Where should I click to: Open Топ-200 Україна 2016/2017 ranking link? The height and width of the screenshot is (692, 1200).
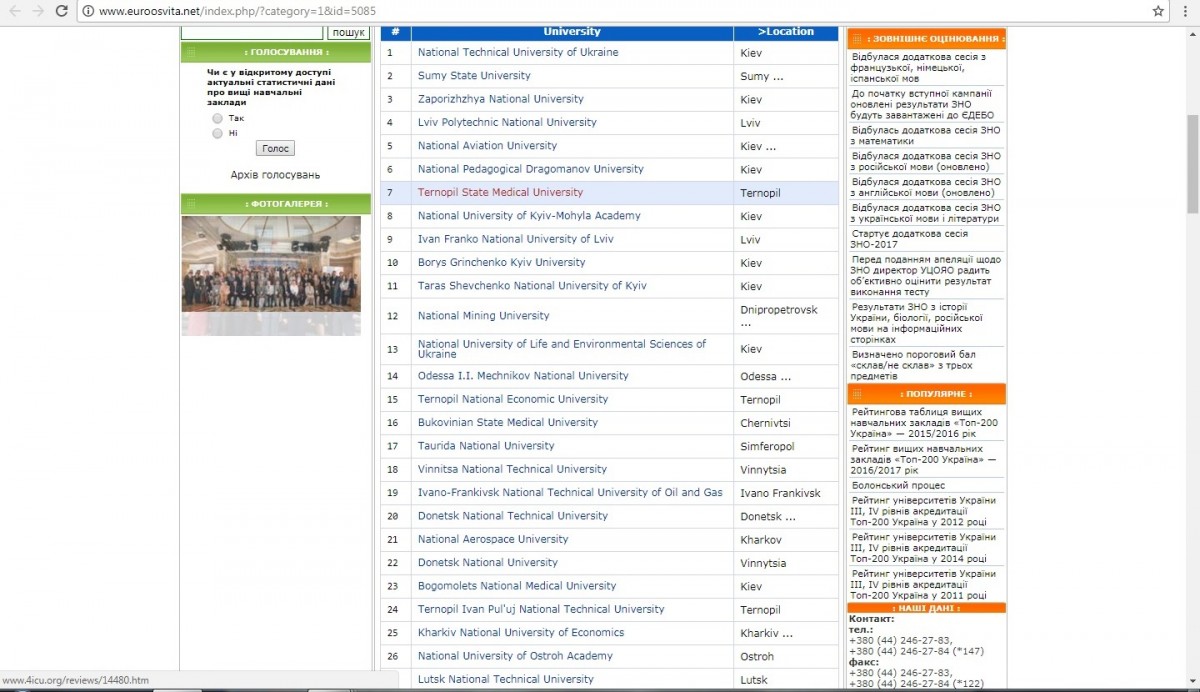pos(924,460)
